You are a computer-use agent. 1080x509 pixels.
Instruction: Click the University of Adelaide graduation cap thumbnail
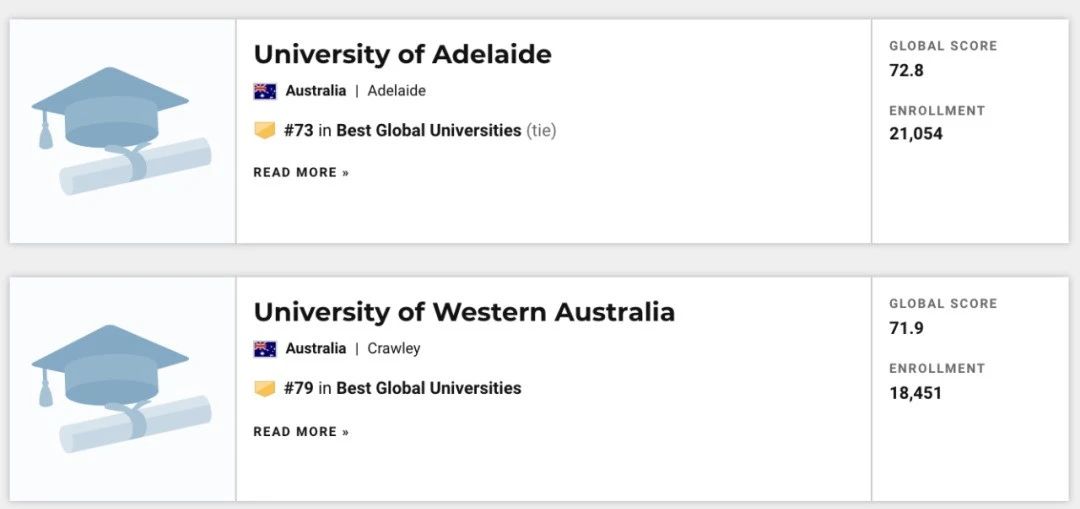coord(122,131)
